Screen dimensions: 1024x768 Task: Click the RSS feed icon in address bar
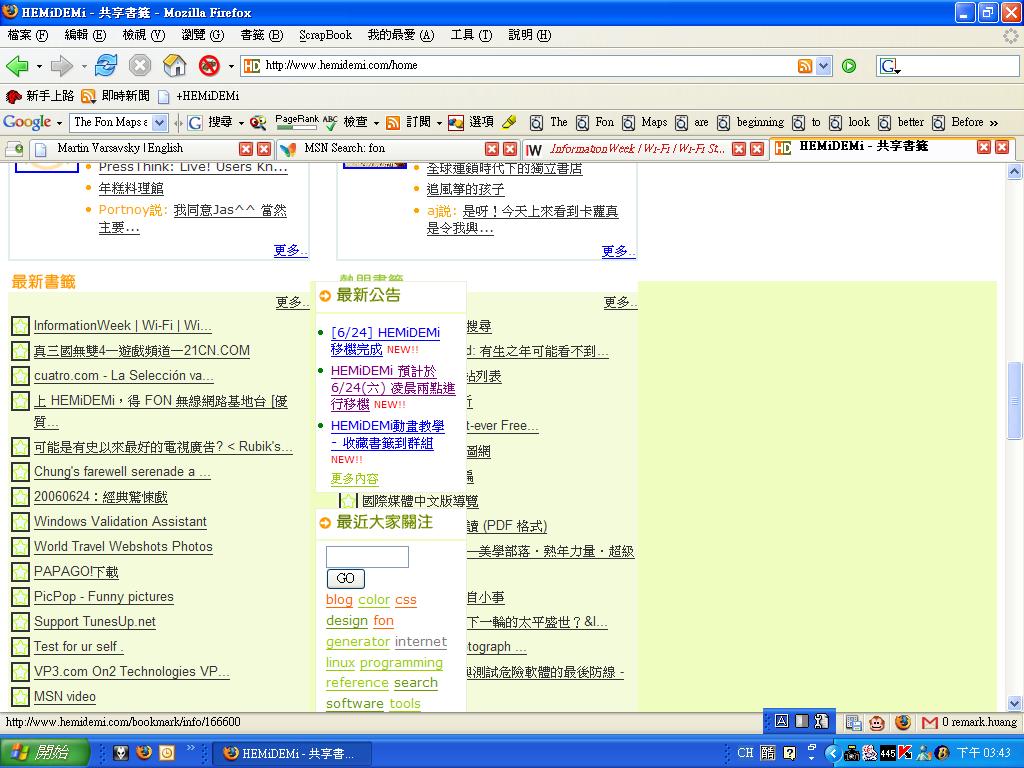(x=804, y=66)
